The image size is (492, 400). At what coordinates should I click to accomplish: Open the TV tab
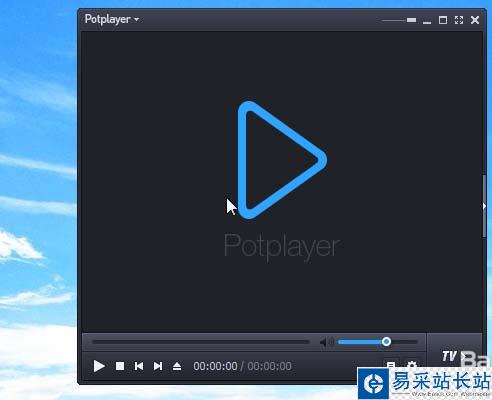pyautogui.click(x=449, y=356)
